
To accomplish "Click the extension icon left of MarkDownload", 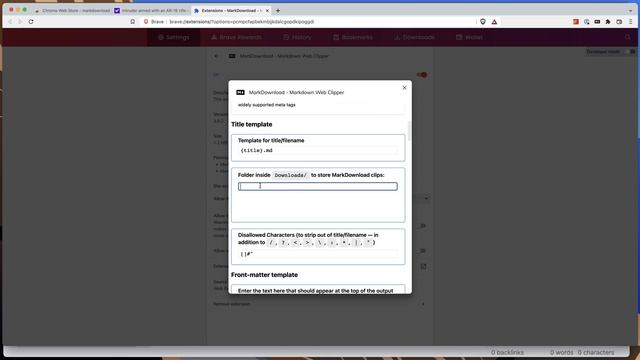I will pyautogui.click(x=587, y=22).
